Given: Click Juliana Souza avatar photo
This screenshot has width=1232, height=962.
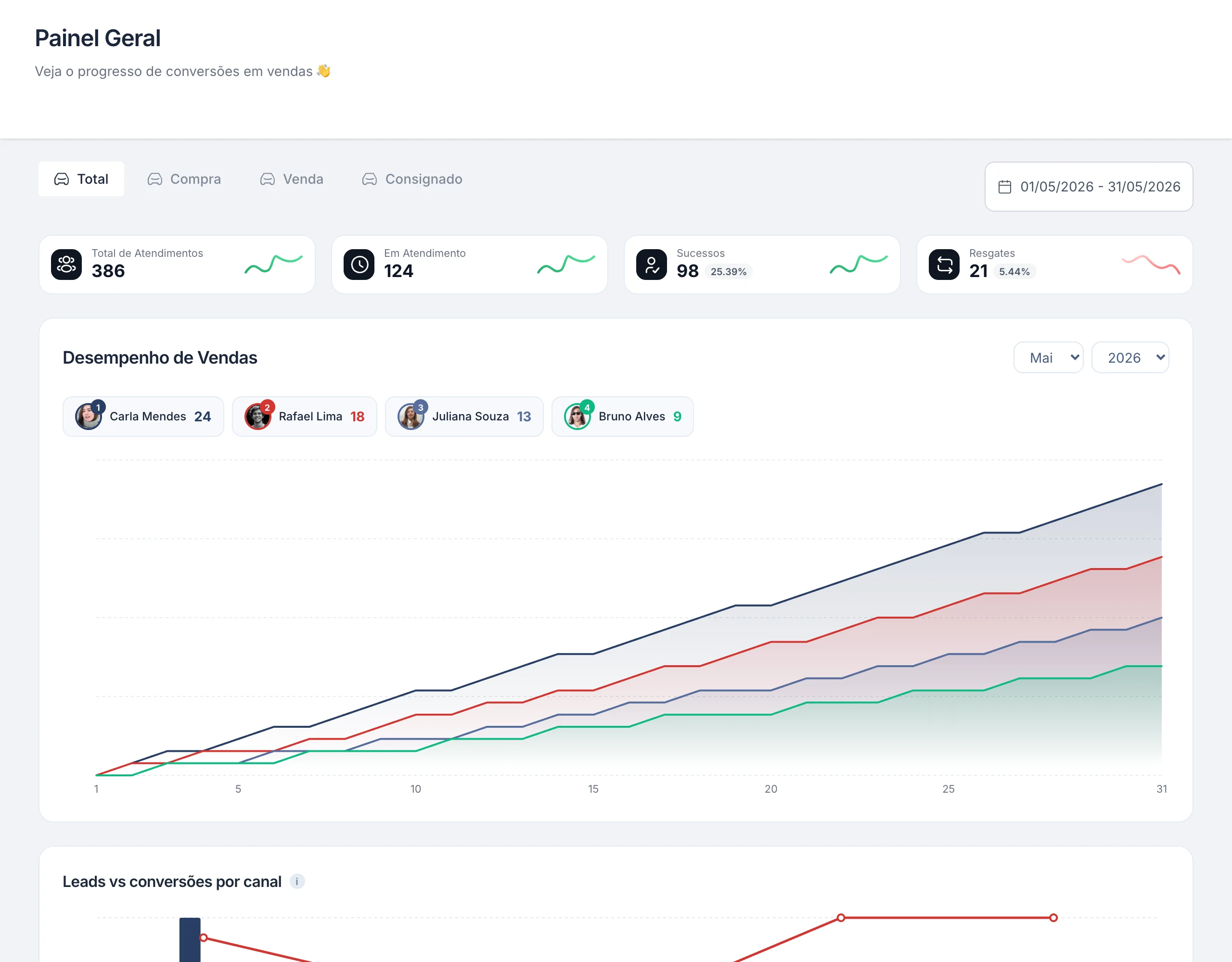Looking at the screenshot, I should 411,417.
